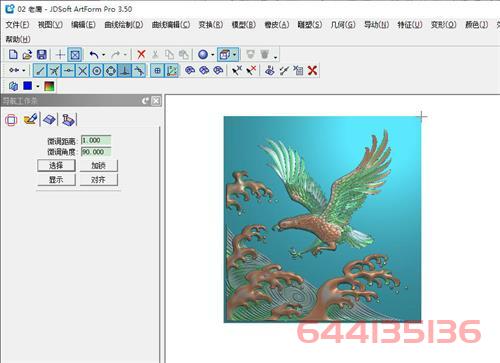500x363 pixels.
Task: Click the node icon with black X
Action: (x=237, y=70)
